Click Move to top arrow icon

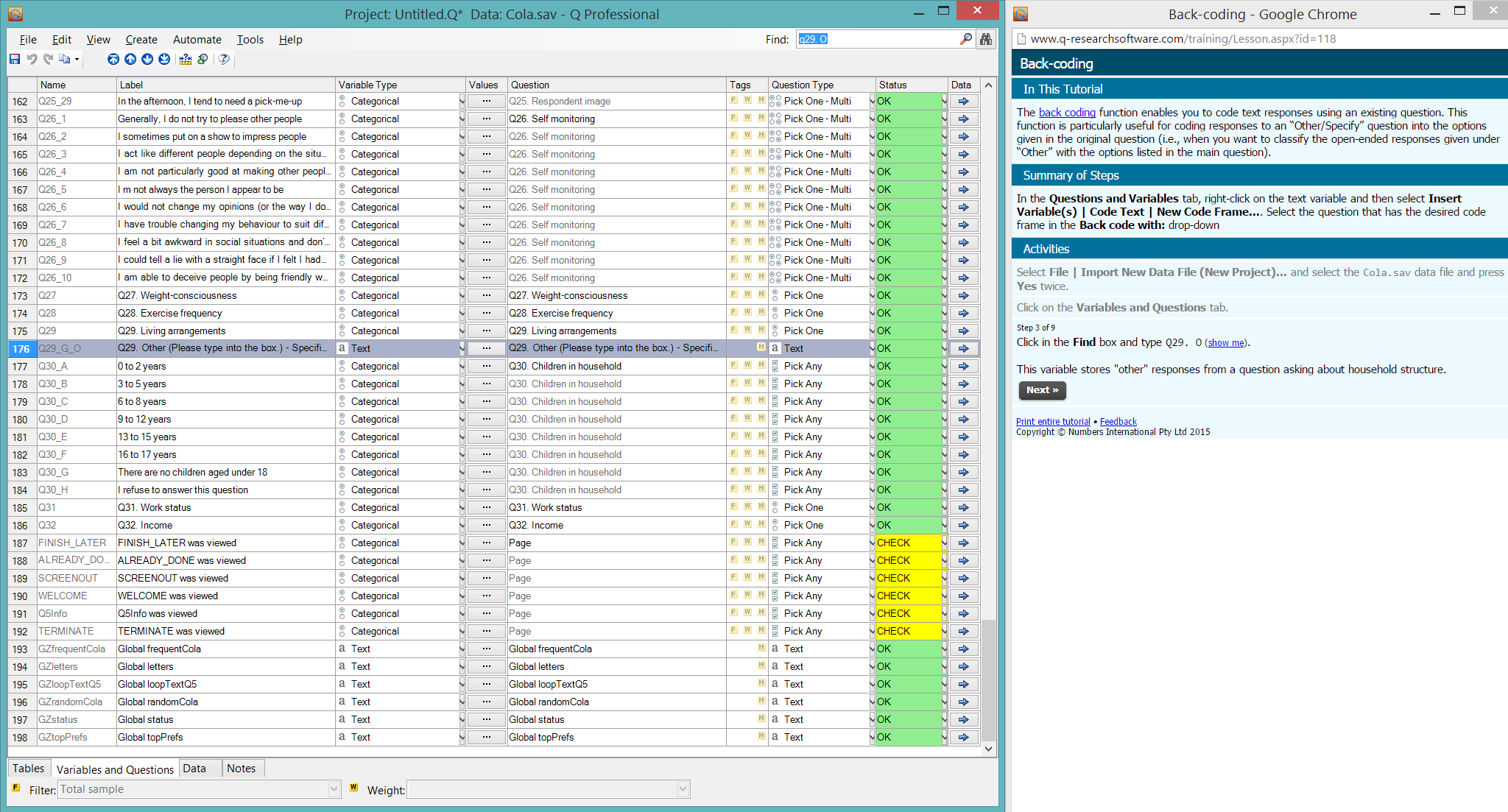point(113,59)
